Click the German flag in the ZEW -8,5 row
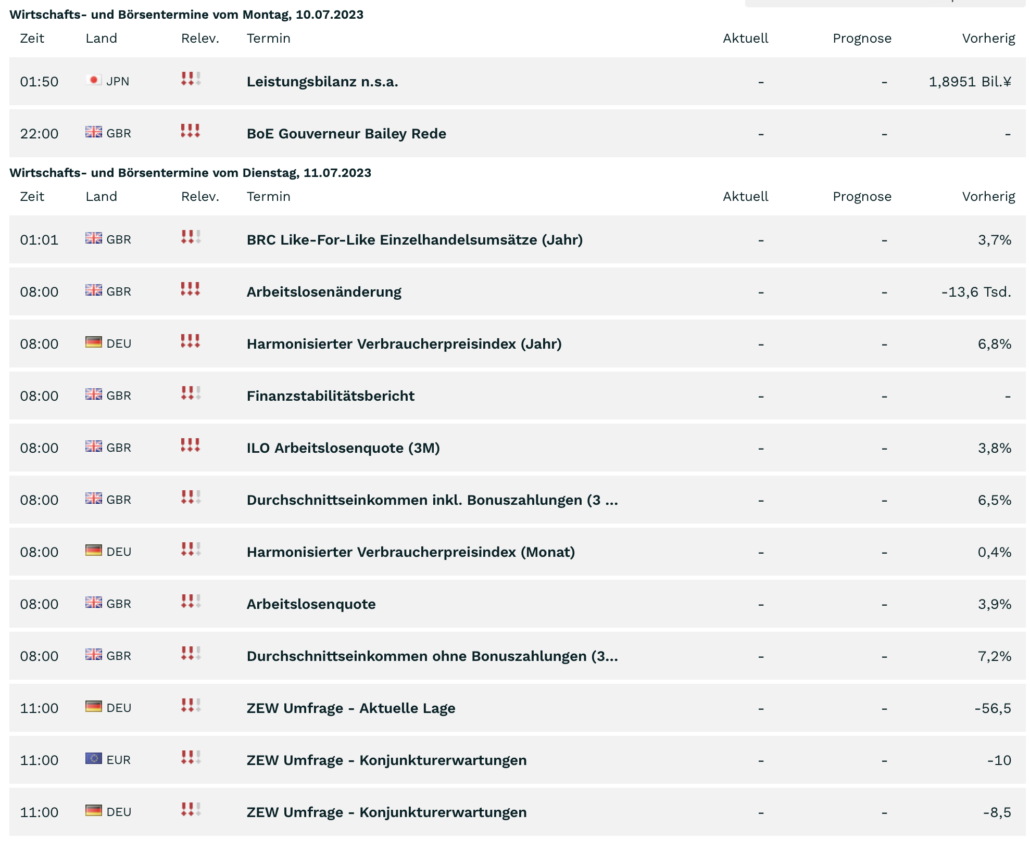1030x841 pixels. point(93,811)
